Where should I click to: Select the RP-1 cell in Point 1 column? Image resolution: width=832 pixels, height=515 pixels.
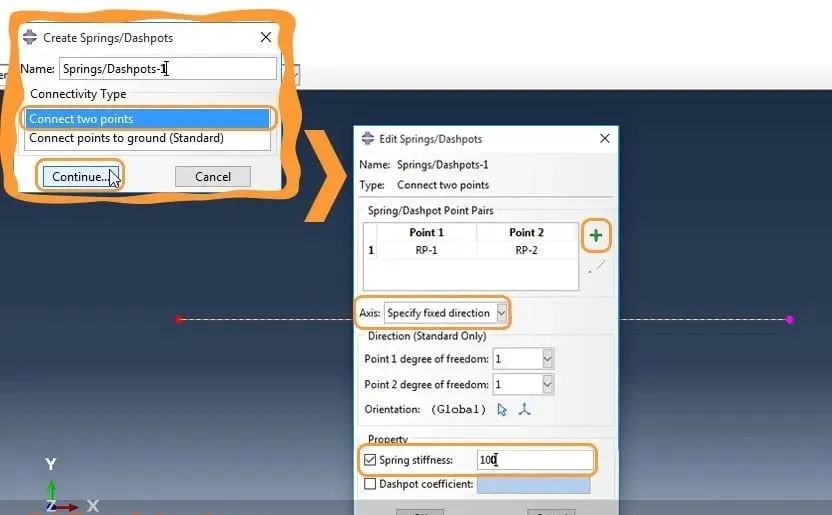click(427, 250)
